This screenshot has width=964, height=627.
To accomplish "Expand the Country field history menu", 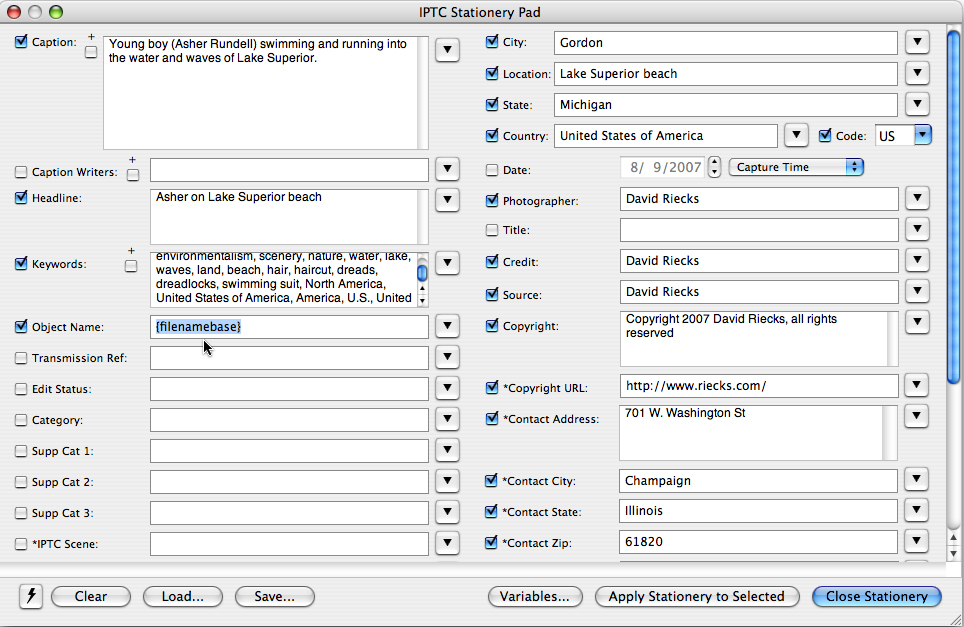I will [x=795, y=135].
